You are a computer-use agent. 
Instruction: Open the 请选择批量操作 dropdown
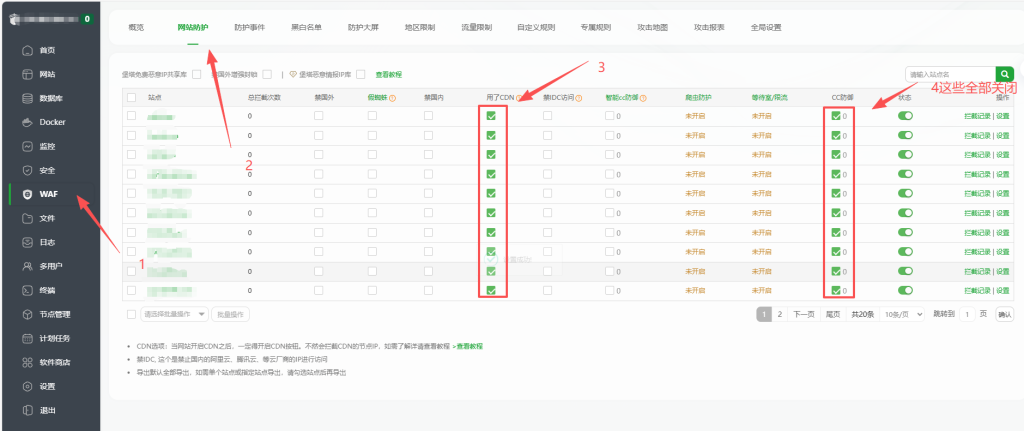tap(174, 314)
